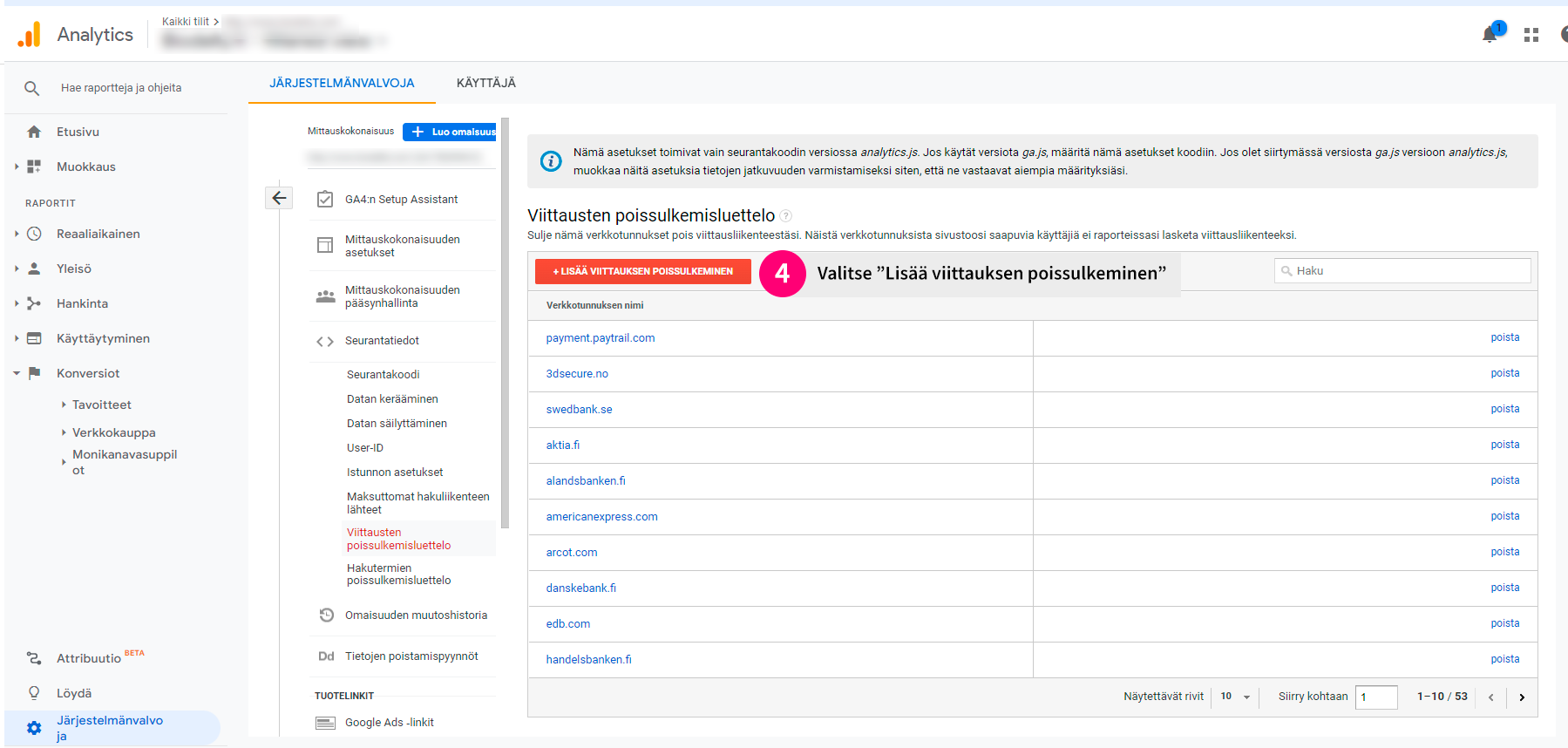1568x748 pixels.
Task: Click the Google Ads links icon
Action: pyautogui.click(x=325, y=723)
